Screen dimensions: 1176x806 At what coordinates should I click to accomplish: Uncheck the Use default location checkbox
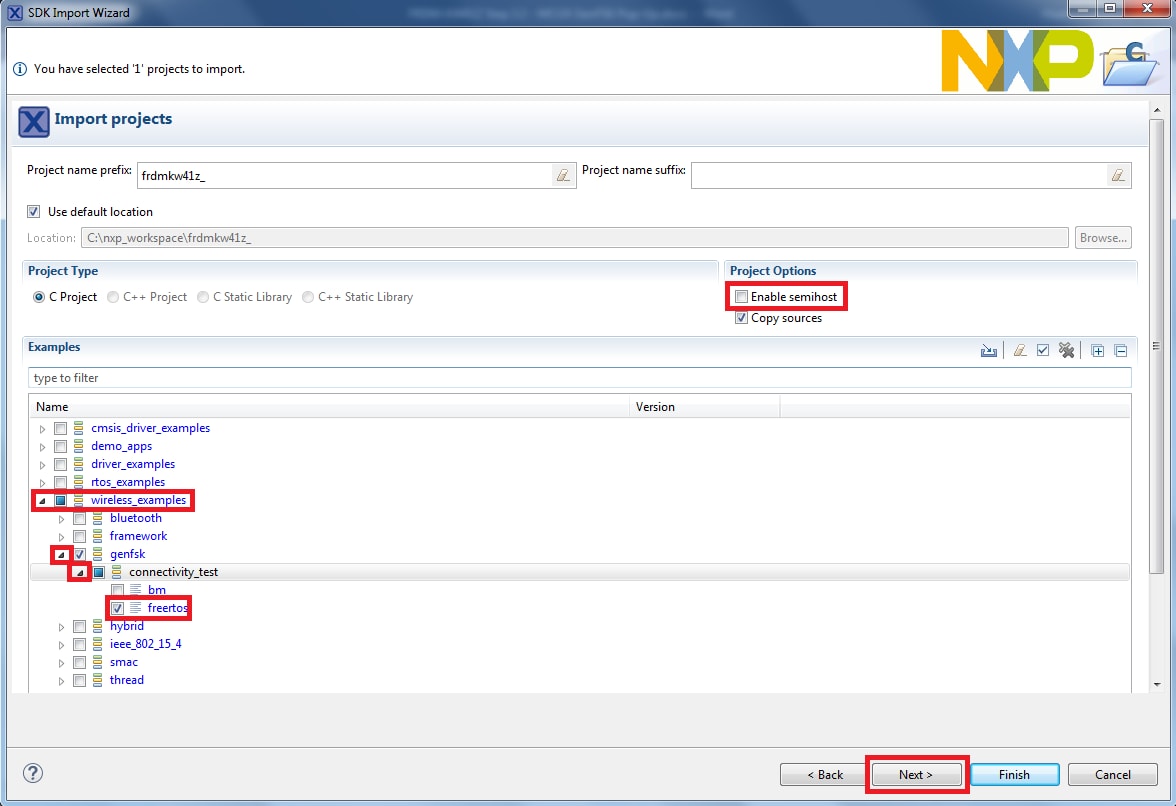tap(34, 212)
